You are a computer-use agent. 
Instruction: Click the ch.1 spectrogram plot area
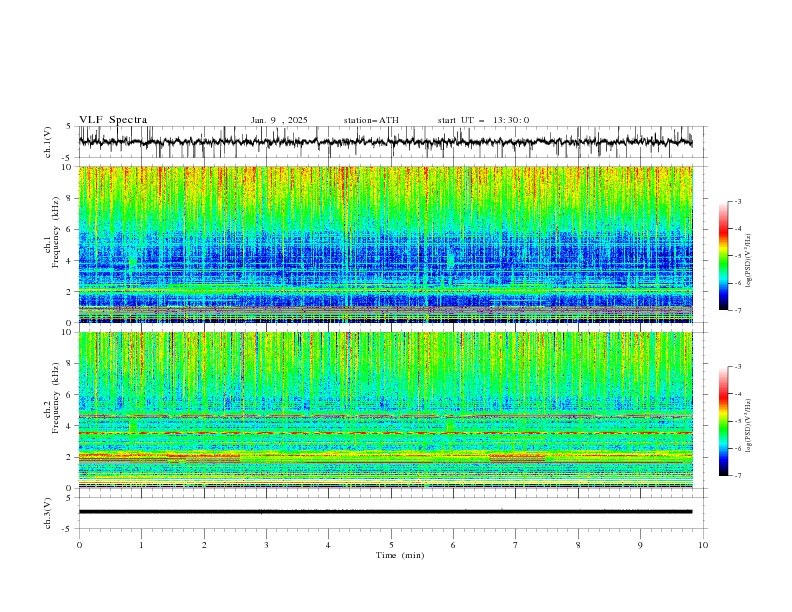point(385,244)
